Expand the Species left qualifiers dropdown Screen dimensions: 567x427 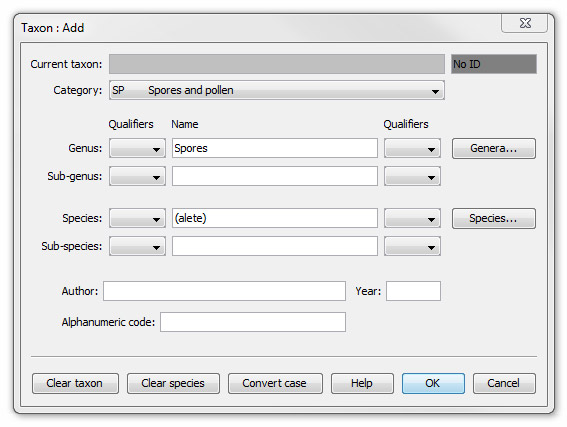(137, 218)
